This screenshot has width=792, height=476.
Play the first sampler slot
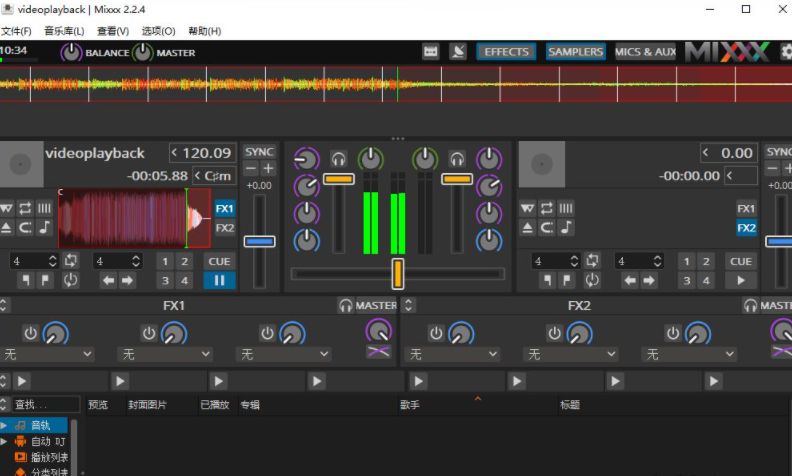[22, 381]
